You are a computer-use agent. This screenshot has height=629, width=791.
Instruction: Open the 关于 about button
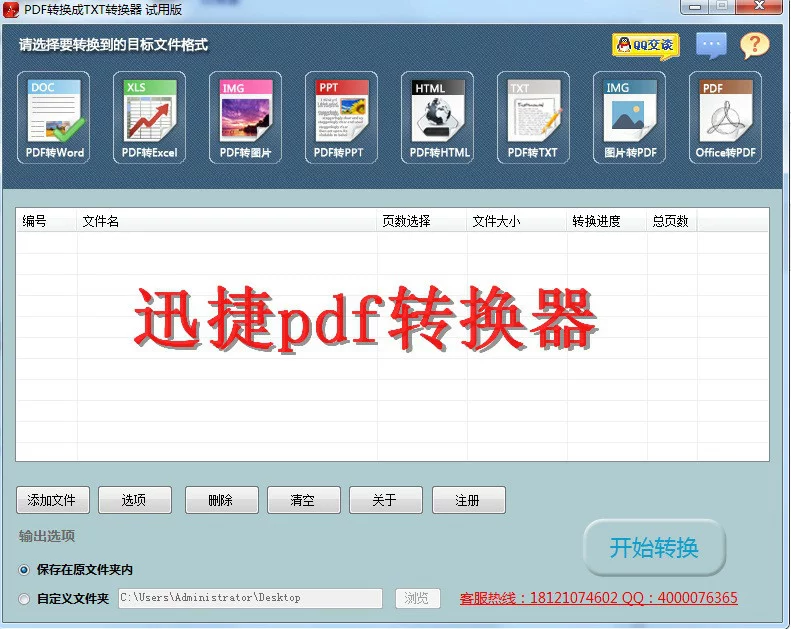click(386, 500)
